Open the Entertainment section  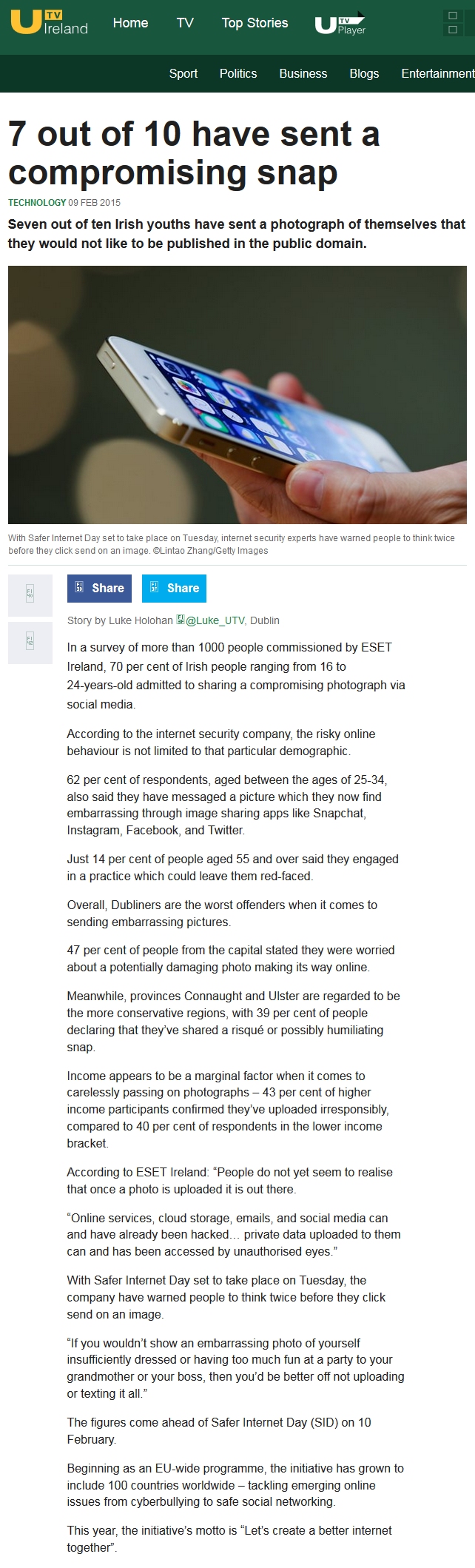click(x=437, y=73)
